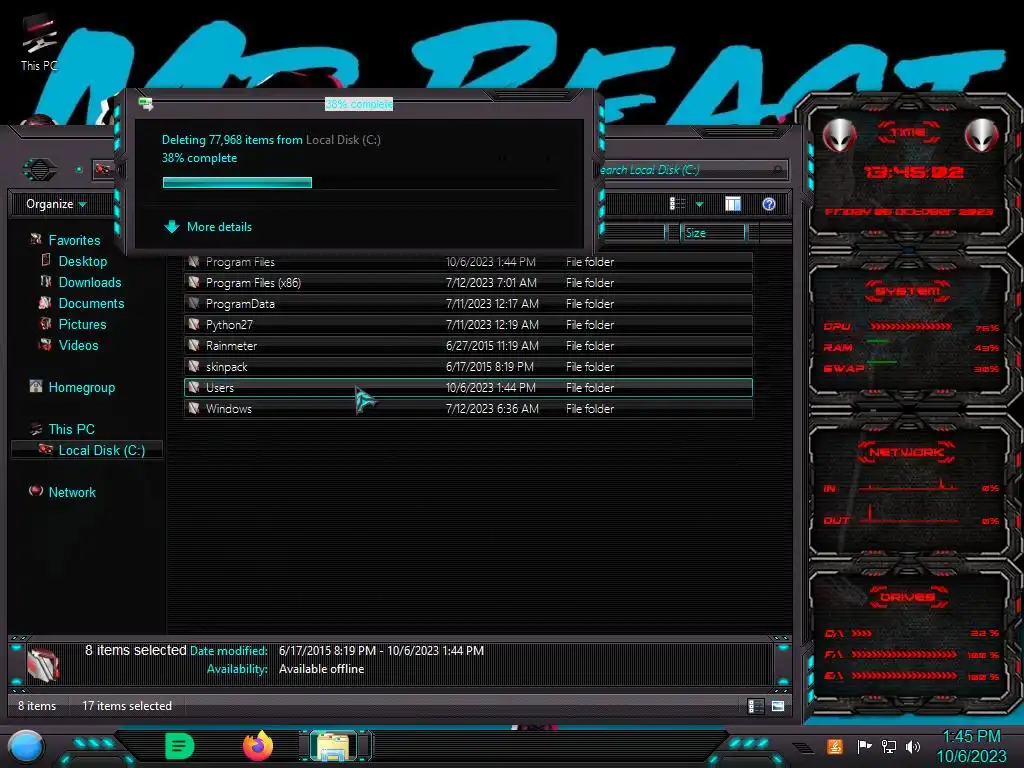Click the search magnifier icon

click(x=777, y=170)
